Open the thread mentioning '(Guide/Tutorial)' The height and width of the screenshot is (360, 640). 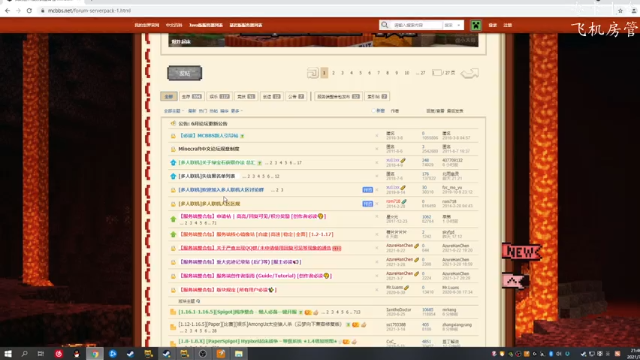pos(256,276)
